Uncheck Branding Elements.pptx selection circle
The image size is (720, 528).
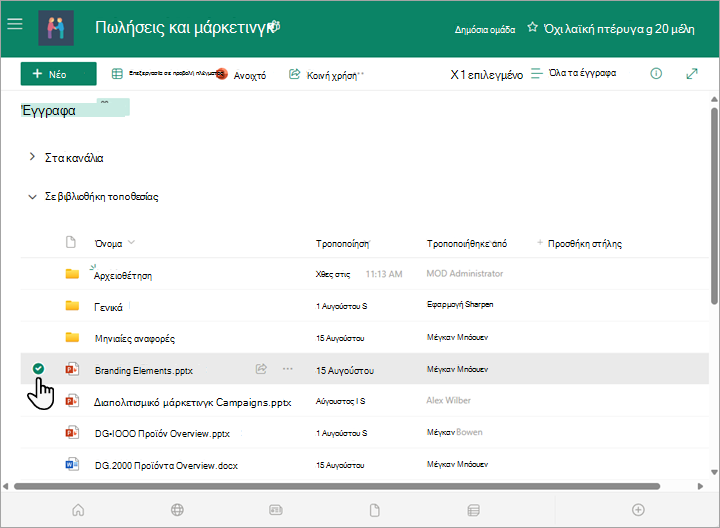[39, 368]
